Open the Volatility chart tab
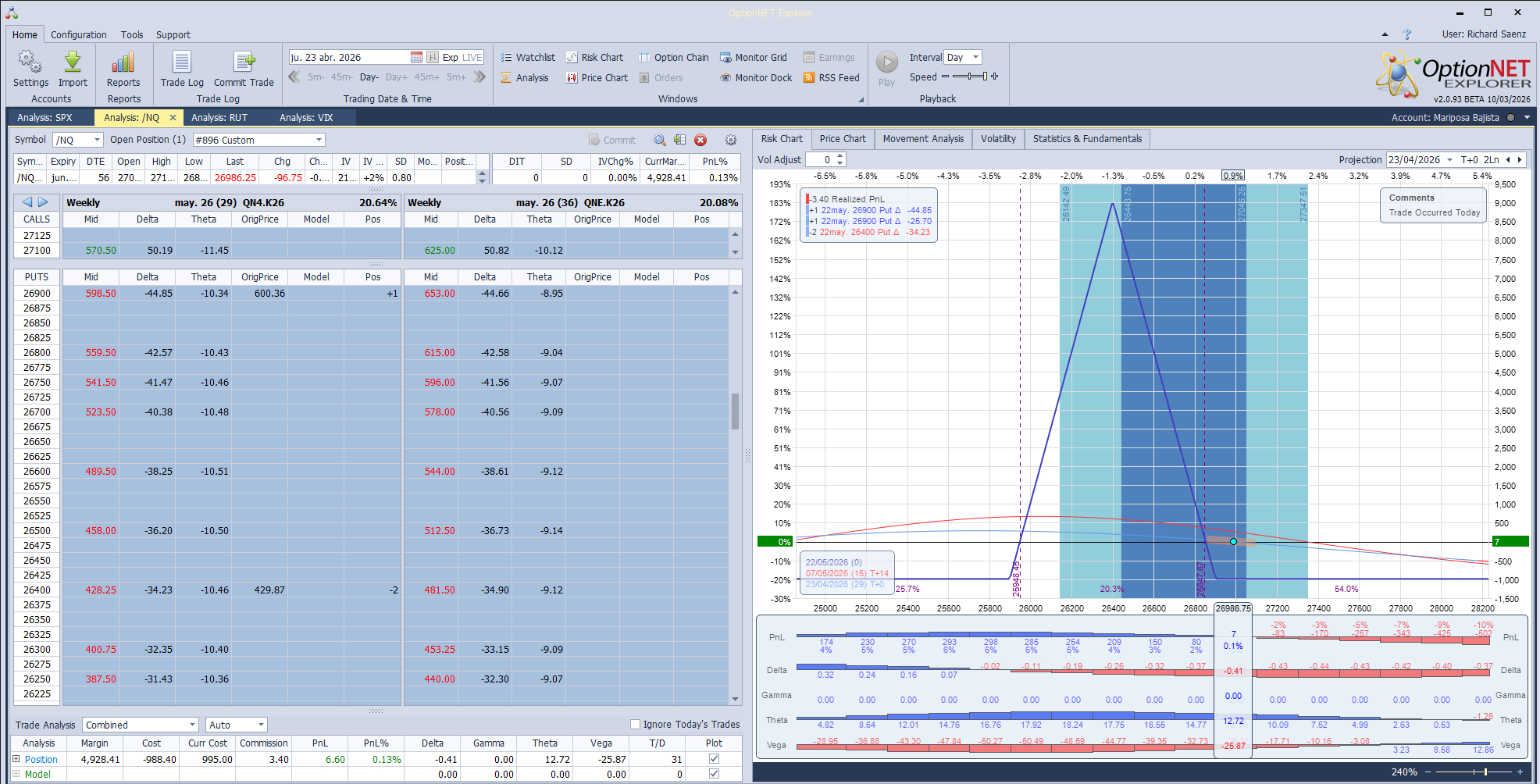This screenshot has width=1540, height=784. tap(998, 139)
